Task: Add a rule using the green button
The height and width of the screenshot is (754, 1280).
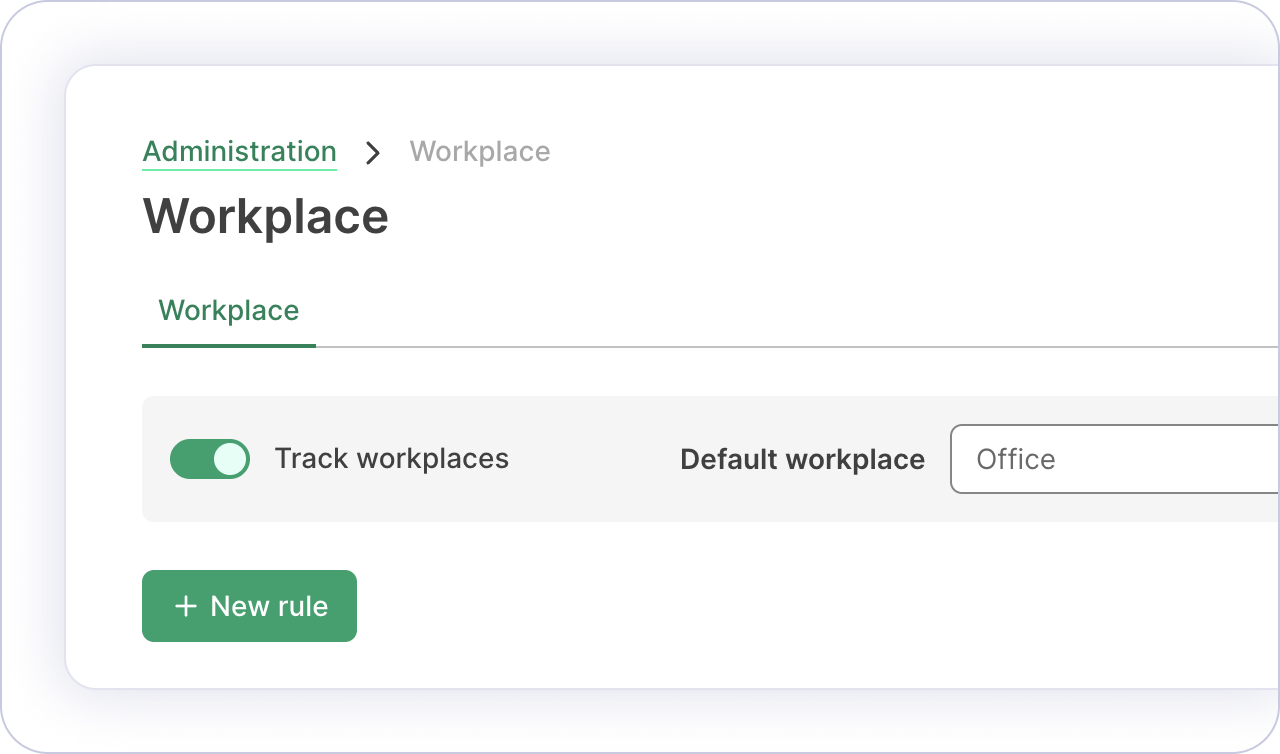Action: click(x=249, y=606)
